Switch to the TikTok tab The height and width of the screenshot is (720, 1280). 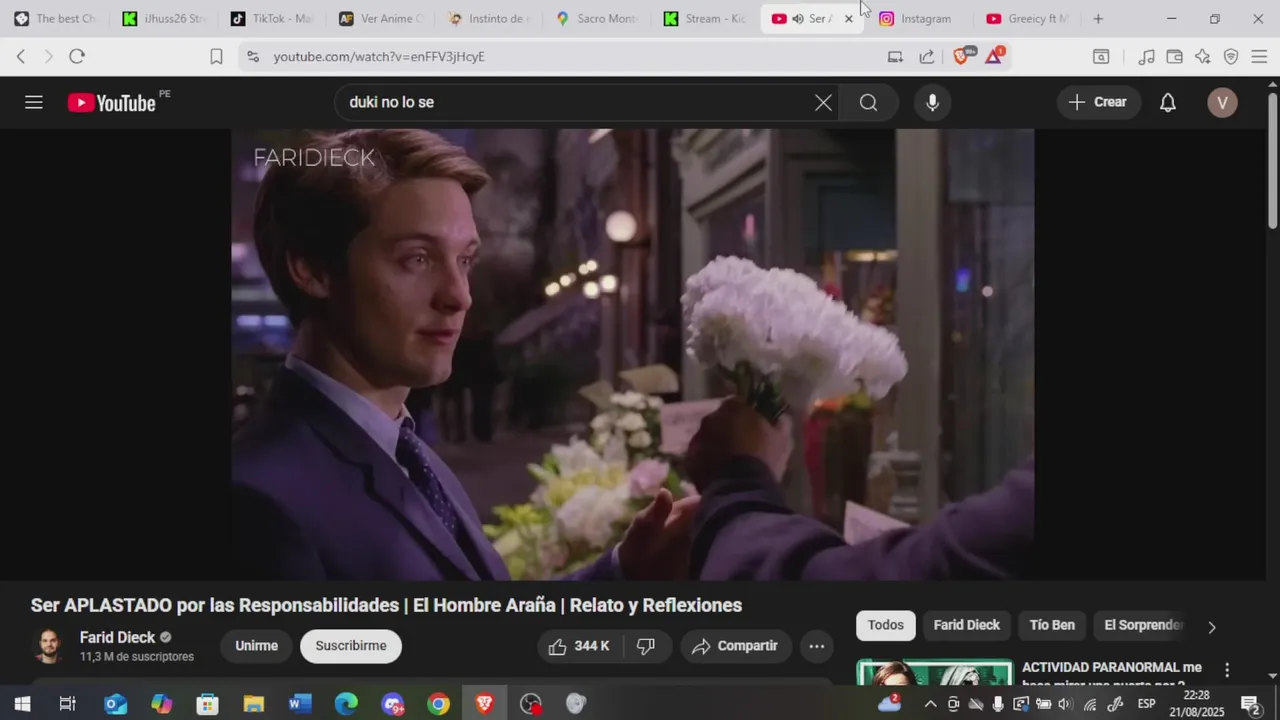pos(272,19)
